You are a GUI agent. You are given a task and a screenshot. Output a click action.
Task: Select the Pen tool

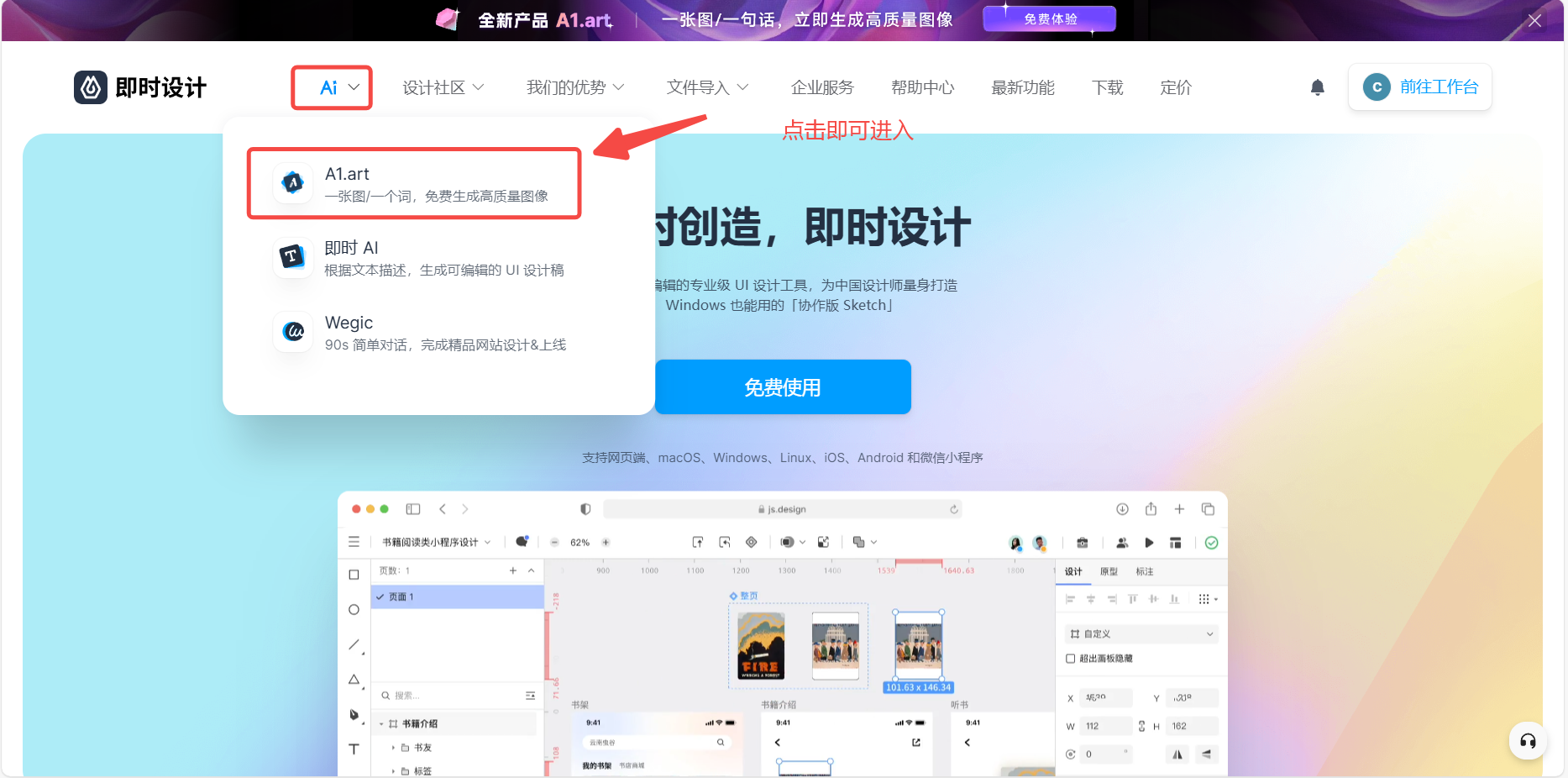tap(354, 714)
